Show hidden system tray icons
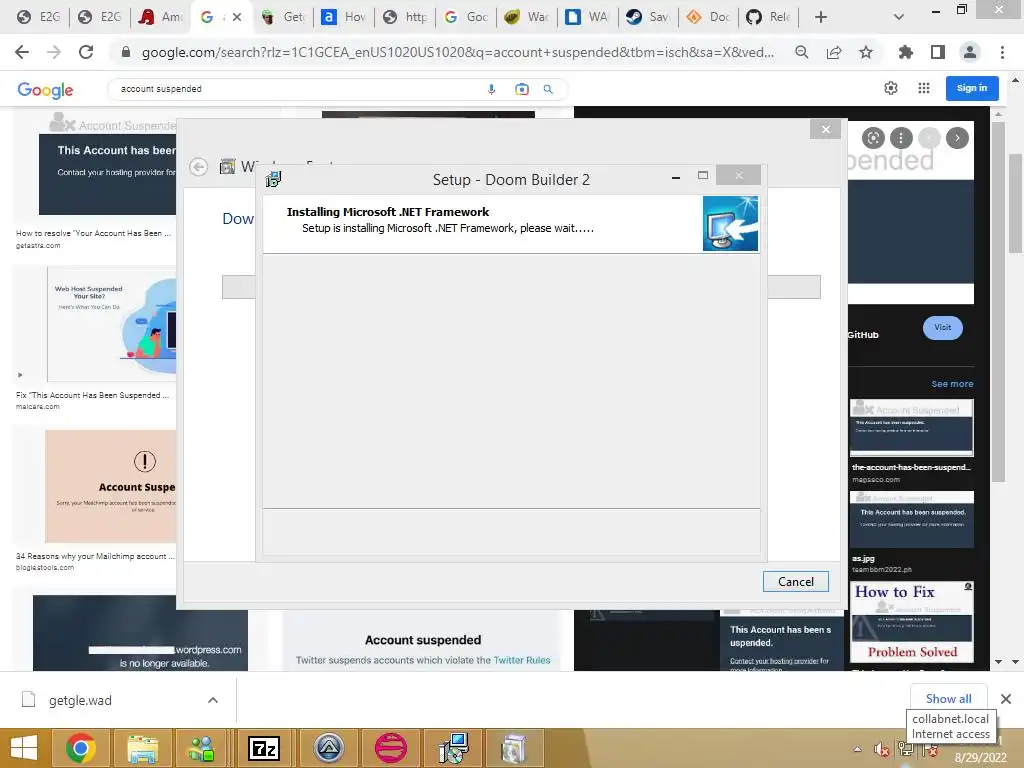Viewport: 1024px width, 768px height. pos(857,749)
